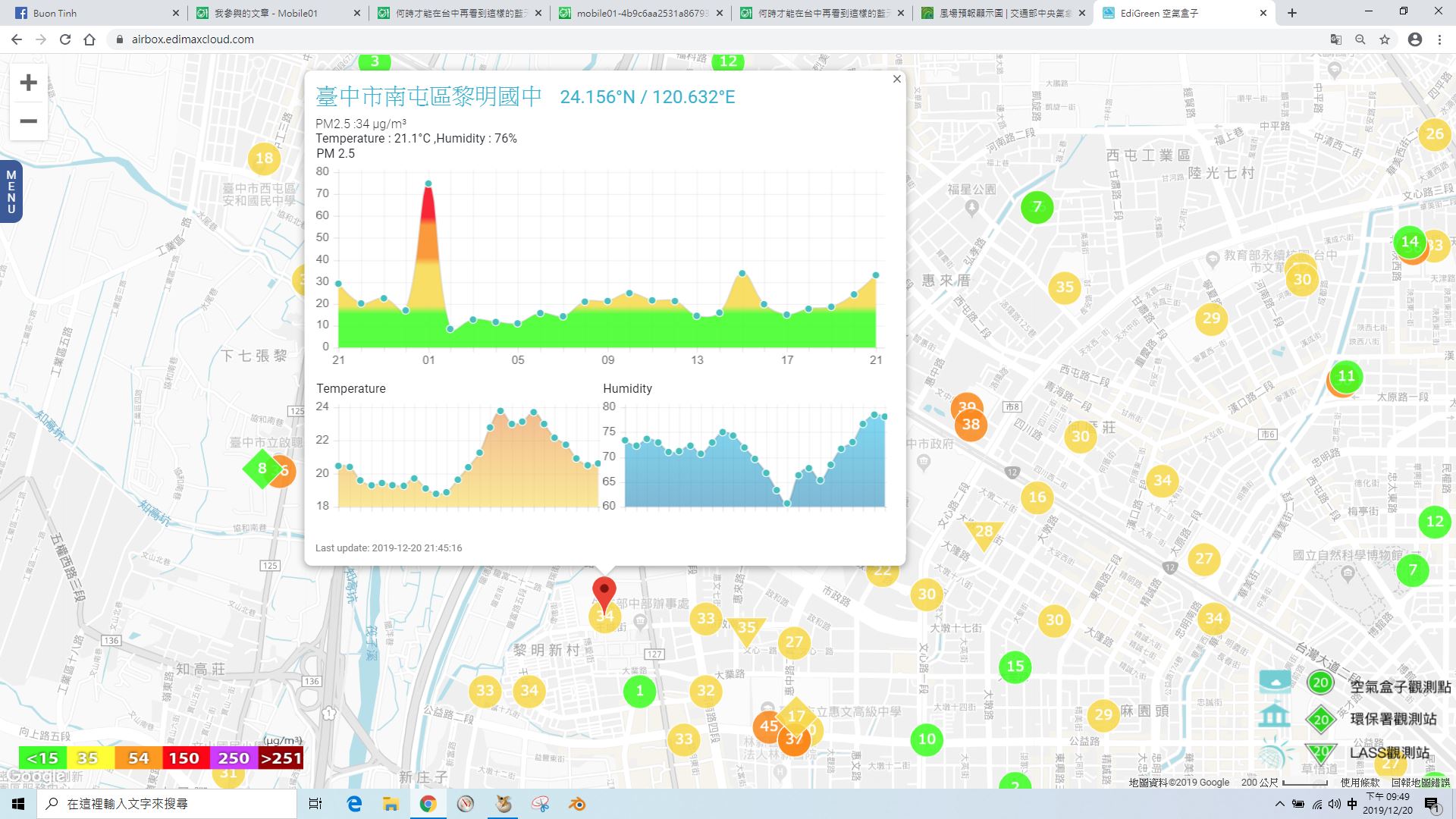Image resolution: width=1456 pixels, height=819 pixels.
Task: Zoom in the map with plus button
Action: coord(28,83)
